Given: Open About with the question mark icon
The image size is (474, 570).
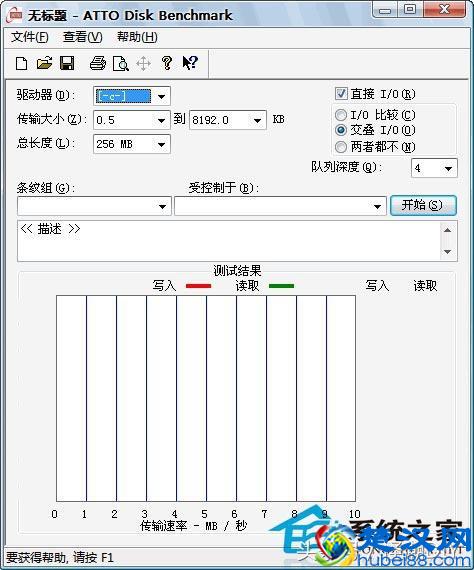Looking at the screenshot, I should (167, 63).
